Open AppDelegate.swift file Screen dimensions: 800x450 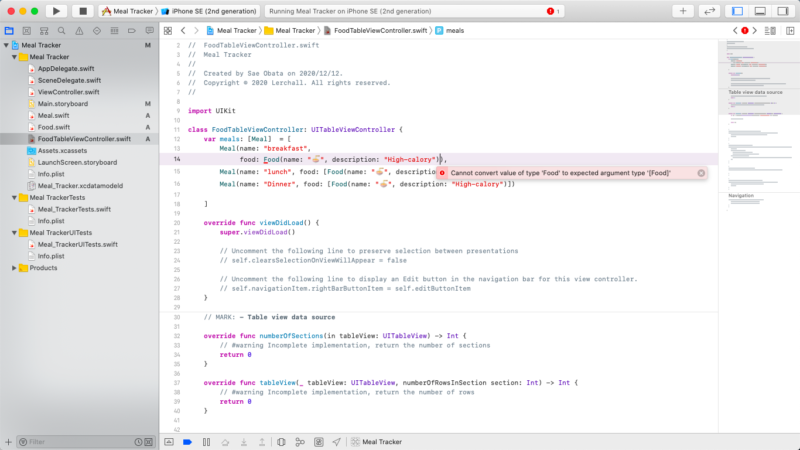(65, 68)
